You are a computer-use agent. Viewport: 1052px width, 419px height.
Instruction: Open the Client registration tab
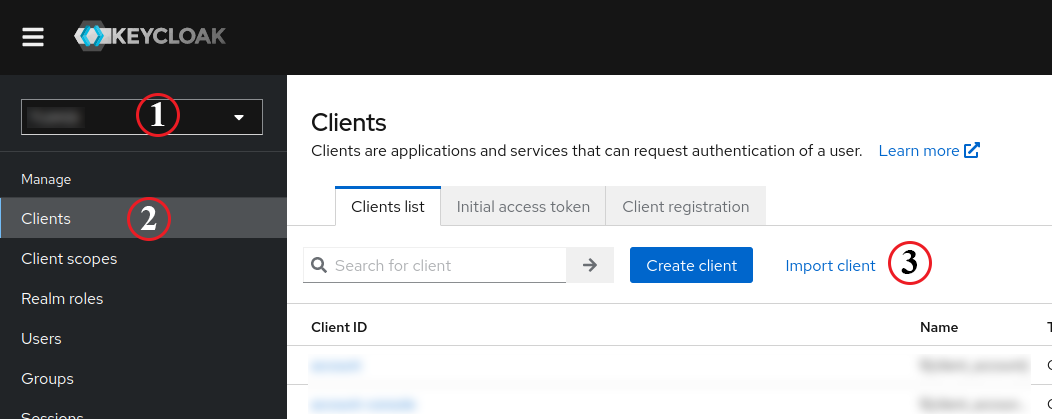point(685,207)
